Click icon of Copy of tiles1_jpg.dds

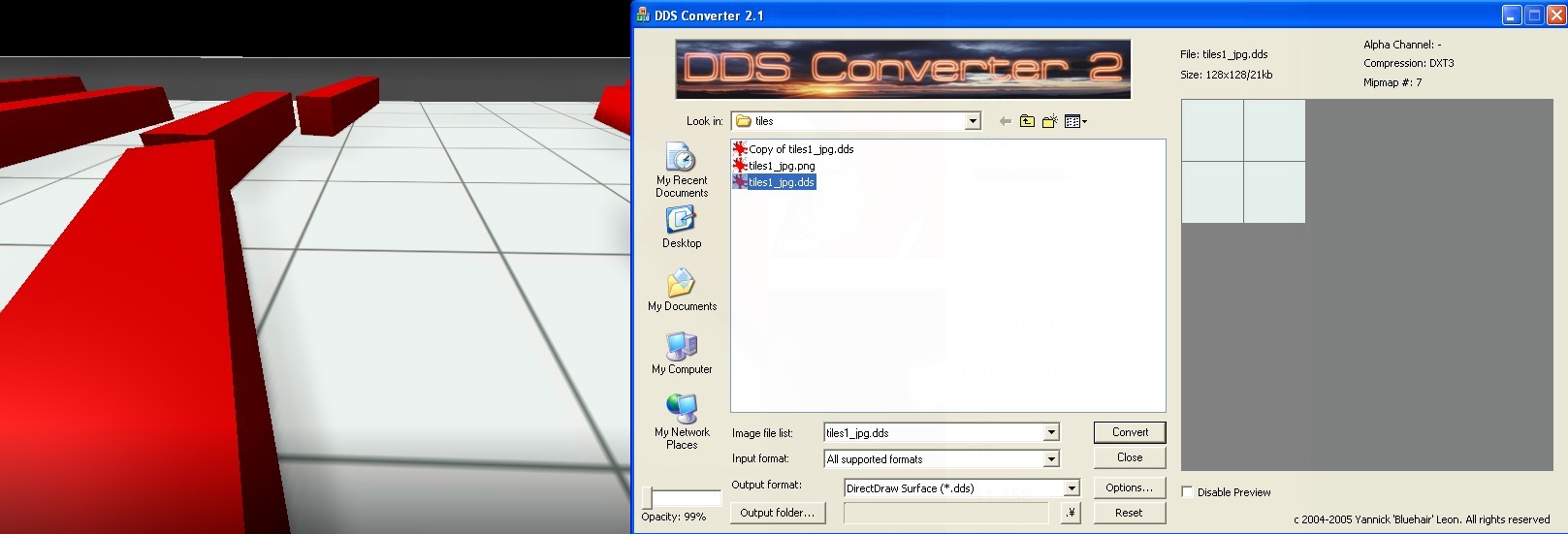tap(740, 149)
